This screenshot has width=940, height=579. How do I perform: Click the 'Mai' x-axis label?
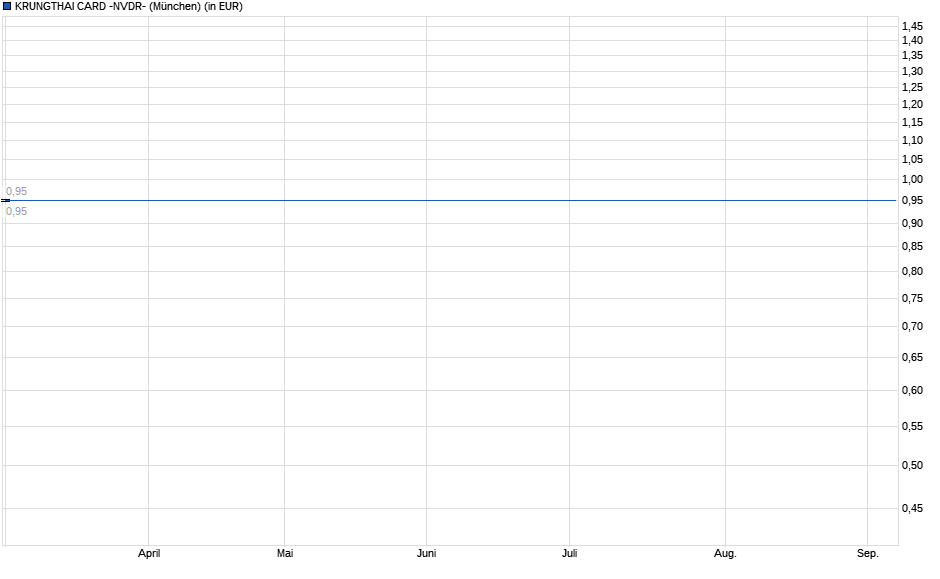pos(285,553)
